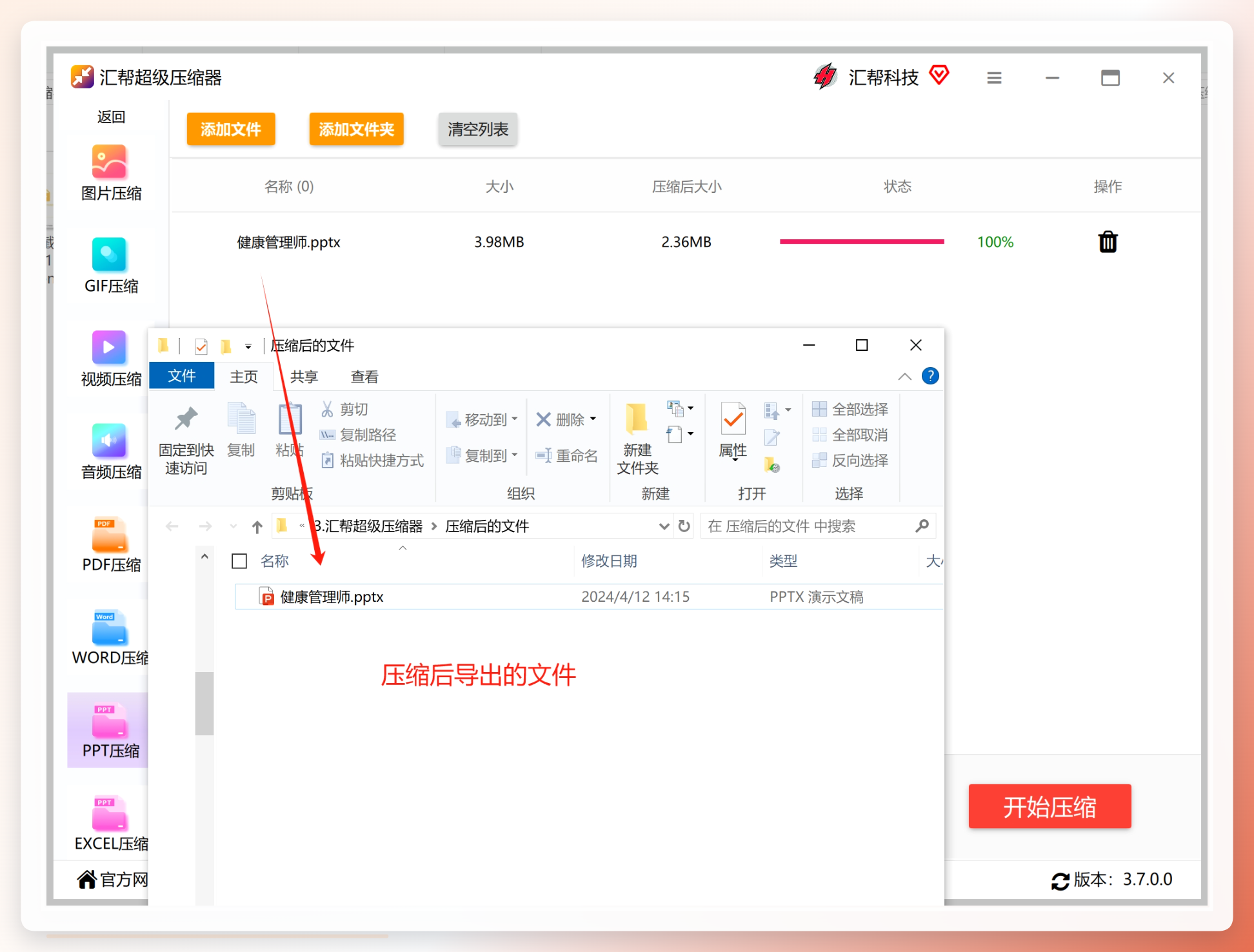Viewport: 1254px width, 952px height.
Task: Go up one folder level arrow
Action: 257,527
